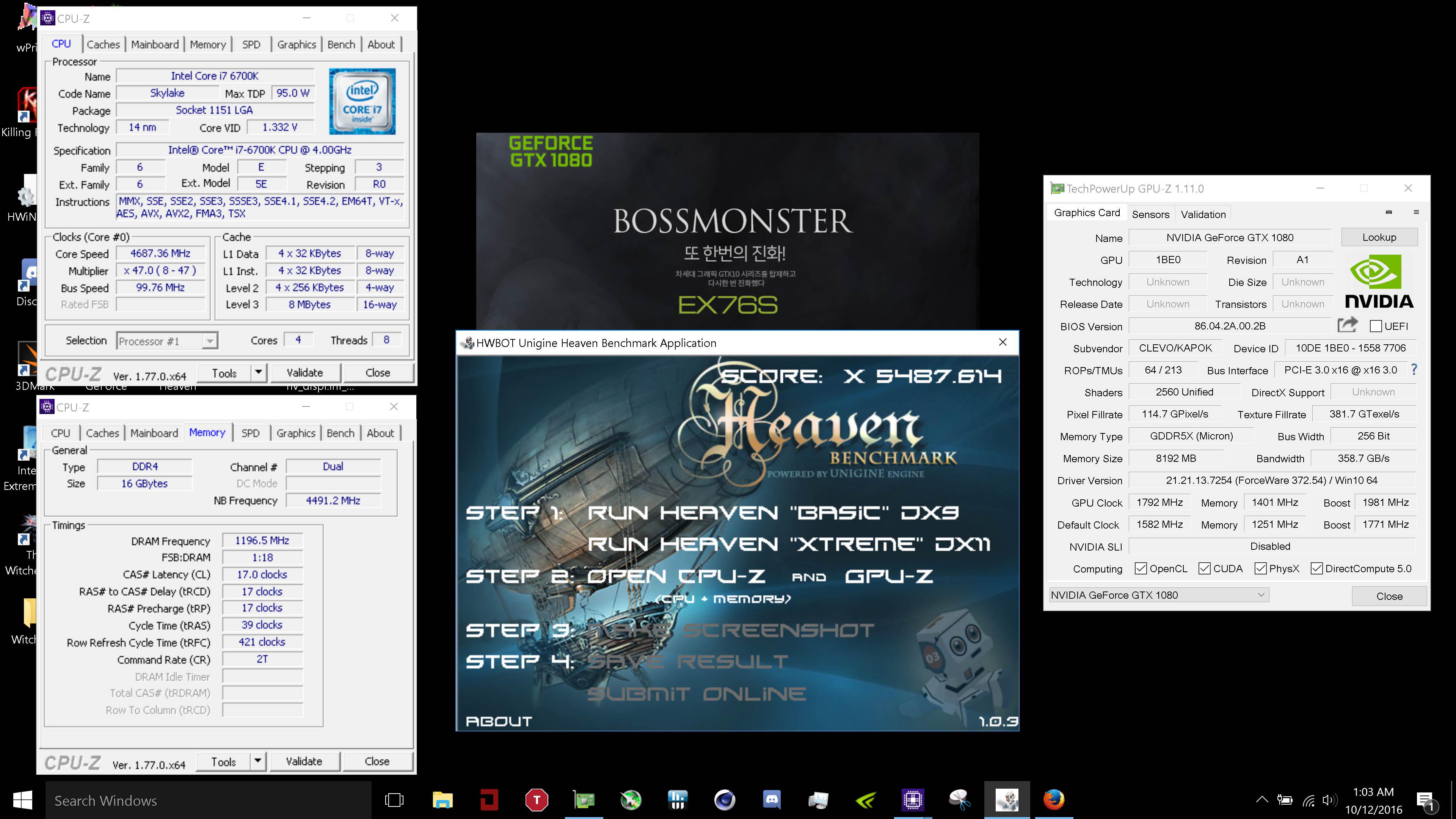Viewport: 1456px width, 819px height.
Task: Show hidden system tray icons chevron
Action: [1261, 800]
